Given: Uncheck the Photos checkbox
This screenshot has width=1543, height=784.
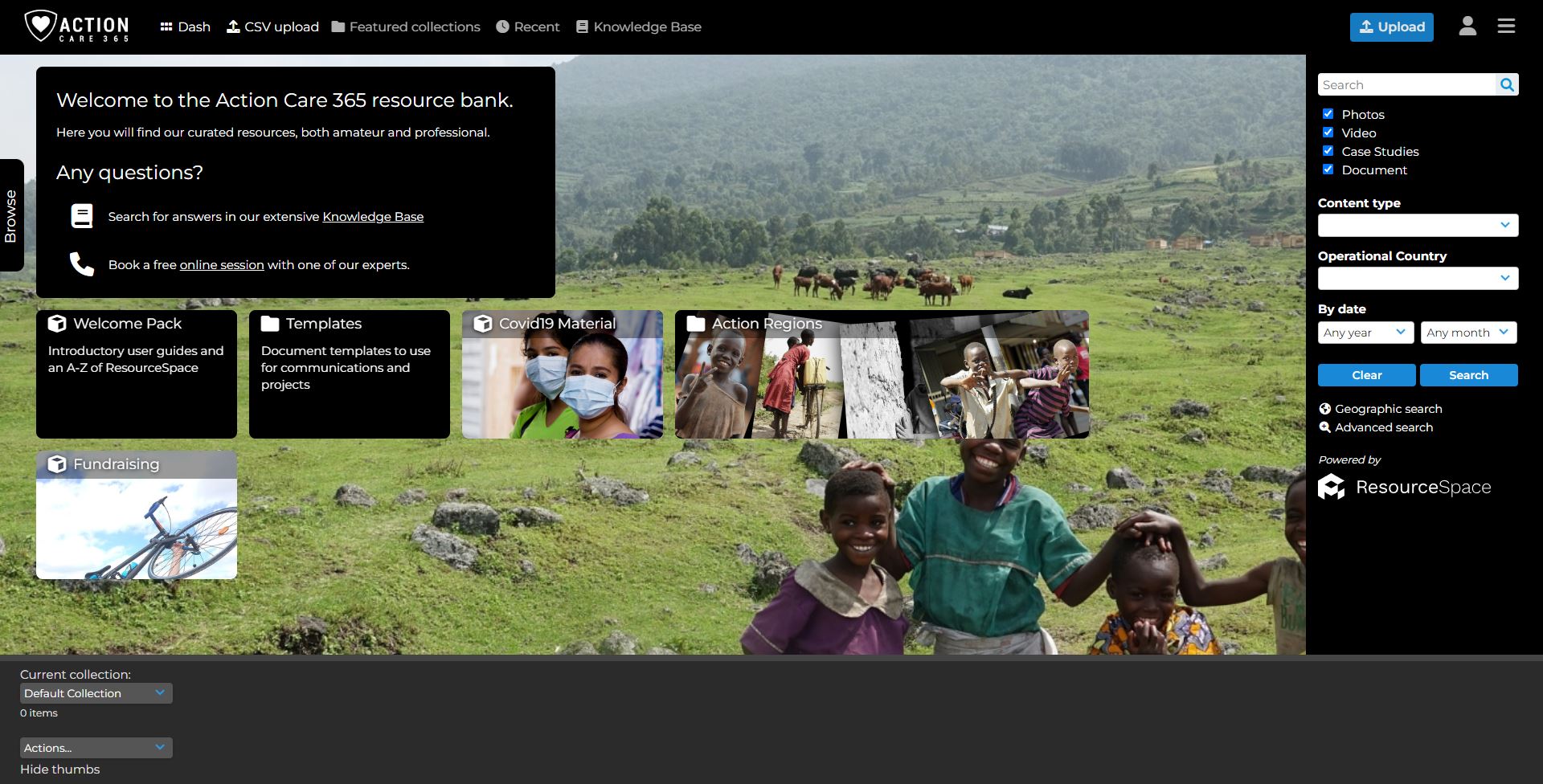Looking at the screenshot, I should click(x=1328, y=114).
